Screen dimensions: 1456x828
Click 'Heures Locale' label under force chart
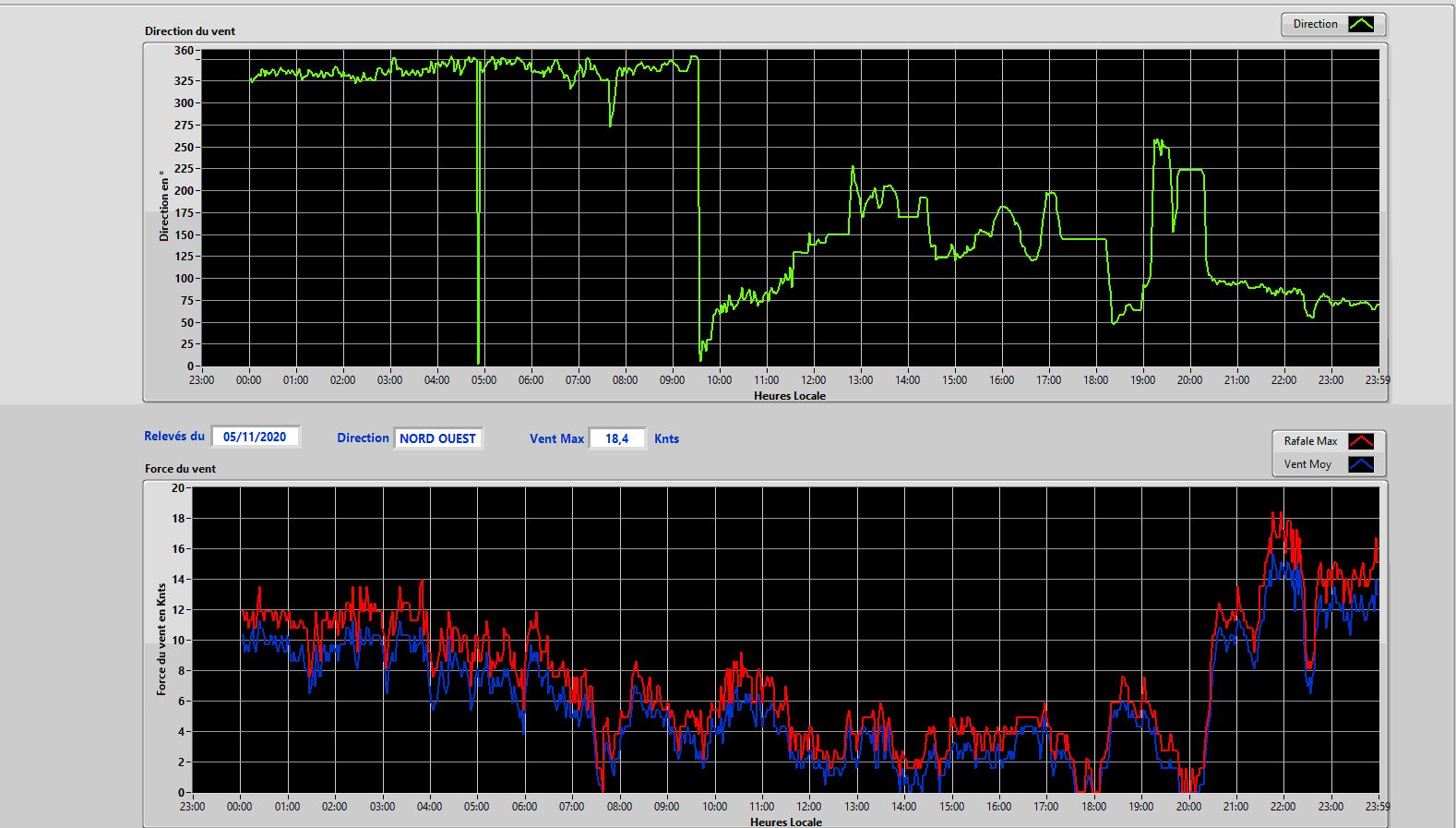786,822
